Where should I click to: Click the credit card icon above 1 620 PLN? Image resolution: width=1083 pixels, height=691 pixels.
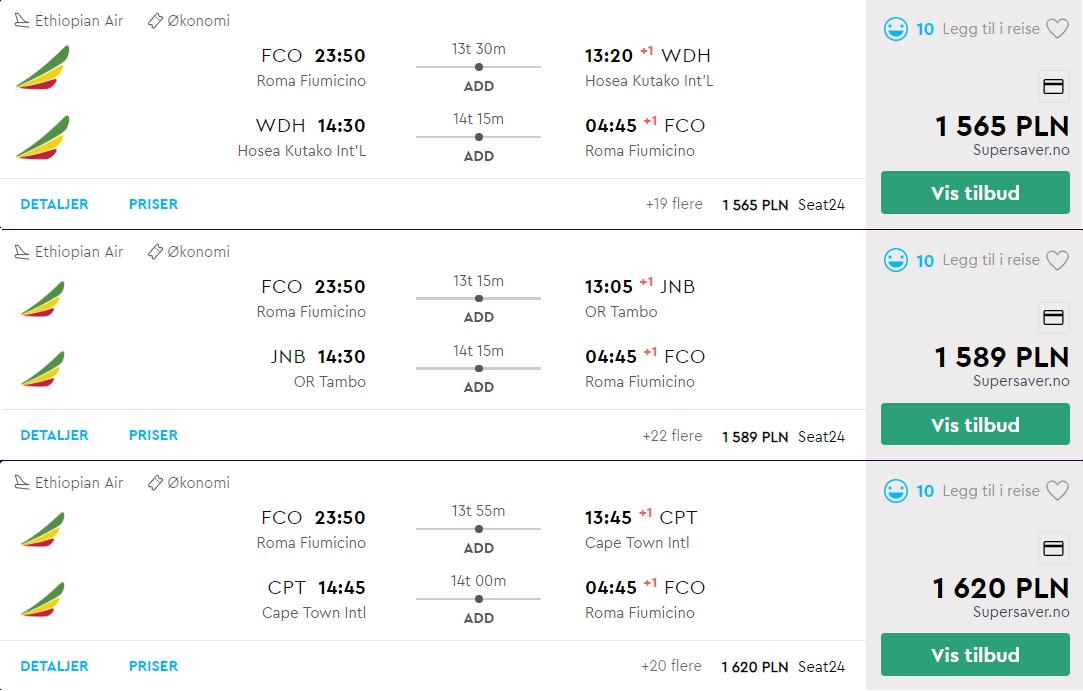pyautogui.click(x=1053, y=549)
